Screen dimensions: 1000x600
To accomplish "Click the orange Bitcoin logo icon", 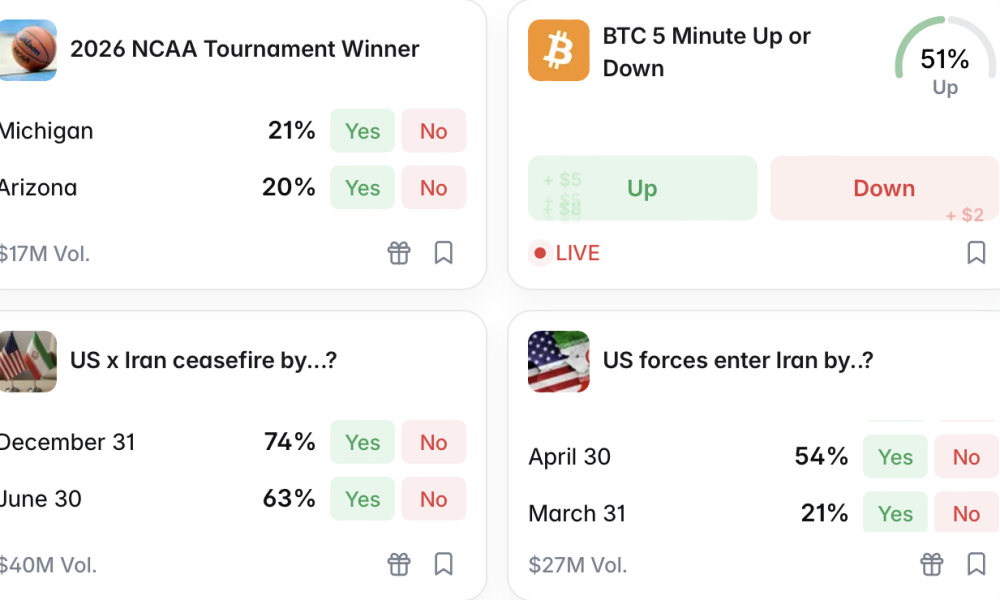I will click(558, 50).
